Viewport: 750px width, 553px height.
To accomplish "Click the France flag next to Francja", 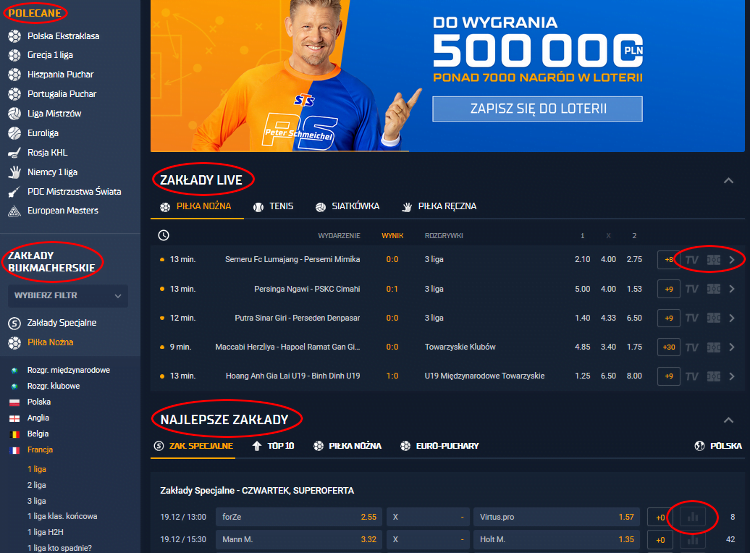I will tap(14, 451).
